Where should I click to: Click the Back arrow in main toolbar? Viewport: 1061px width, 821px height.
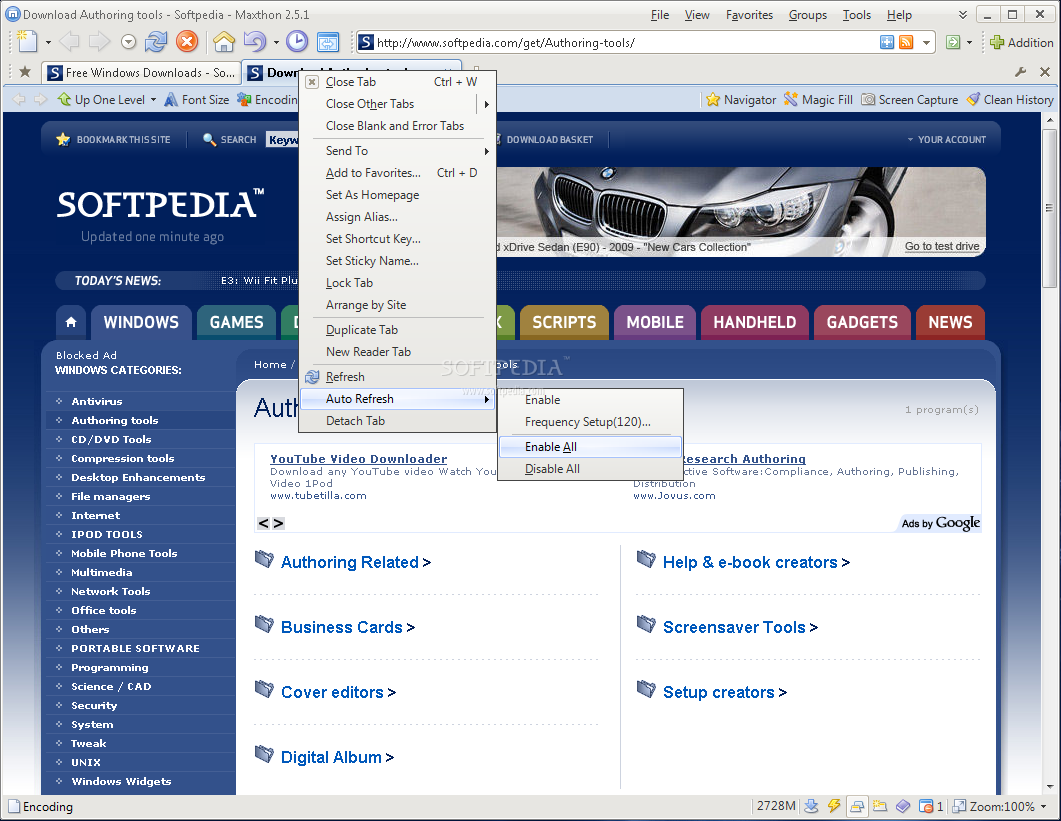click(x=68, y=42)
